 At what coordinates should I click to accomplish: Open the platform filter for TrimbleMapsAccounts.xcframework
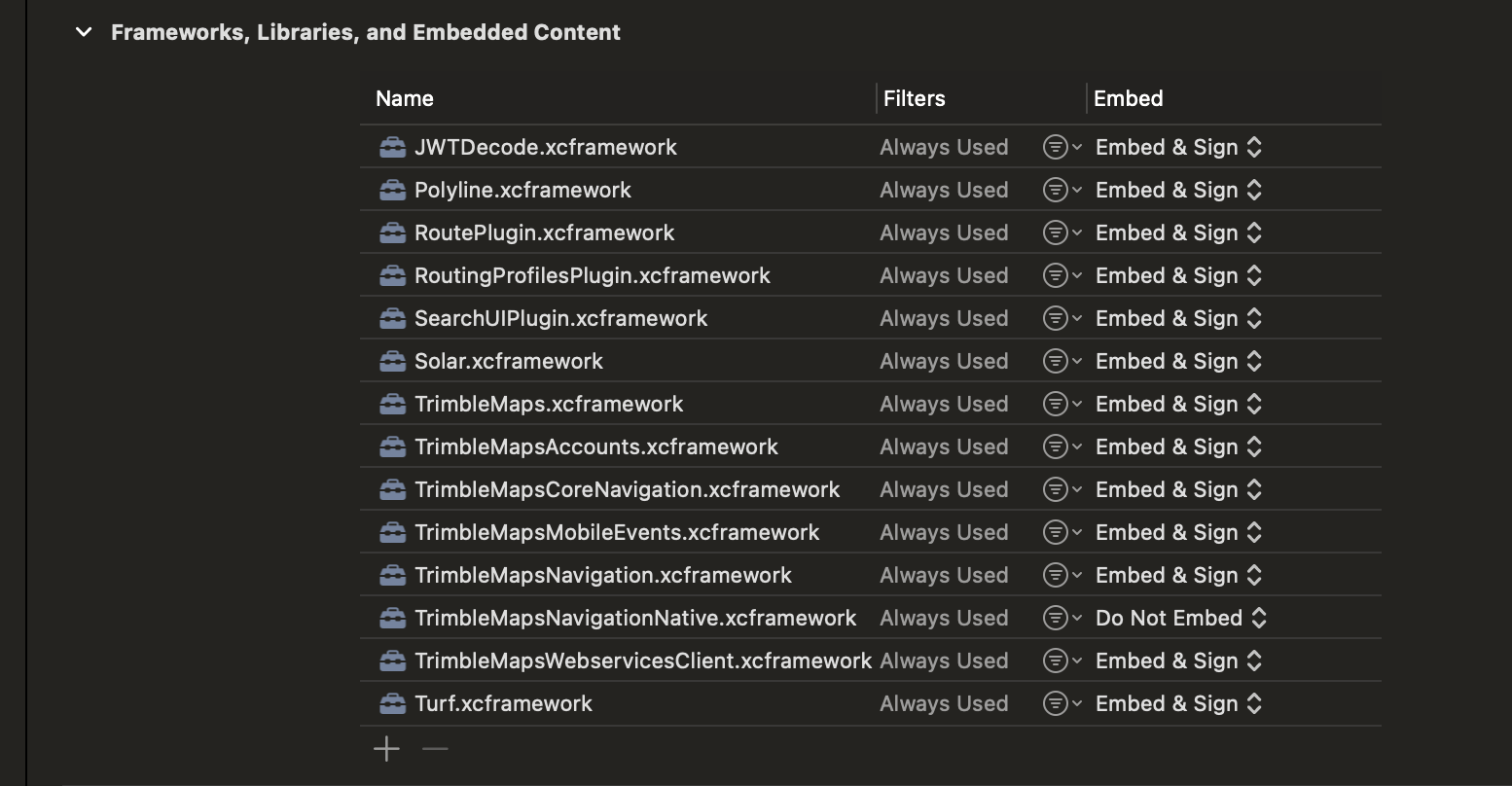click(1062, 447)
